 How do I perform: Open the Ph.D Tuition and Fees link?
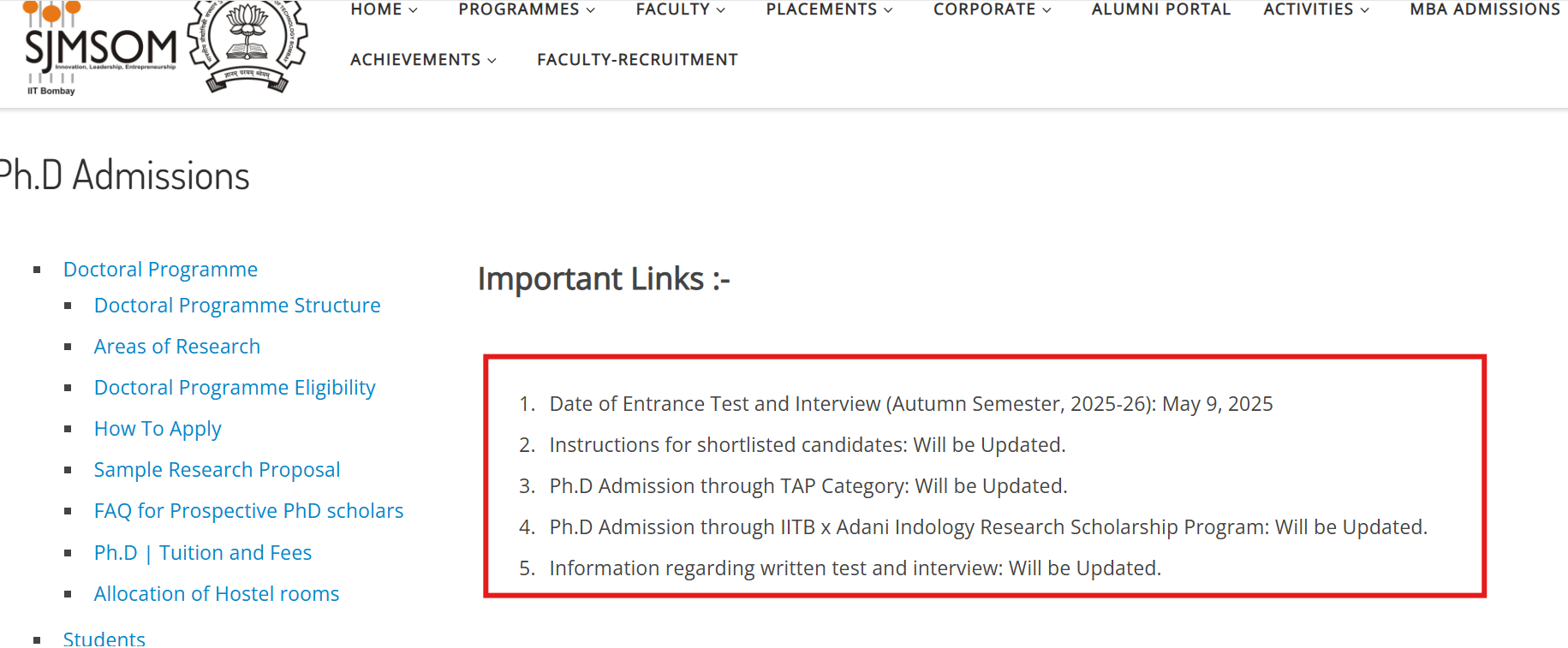pyautogui.click(x=202, y=552)
